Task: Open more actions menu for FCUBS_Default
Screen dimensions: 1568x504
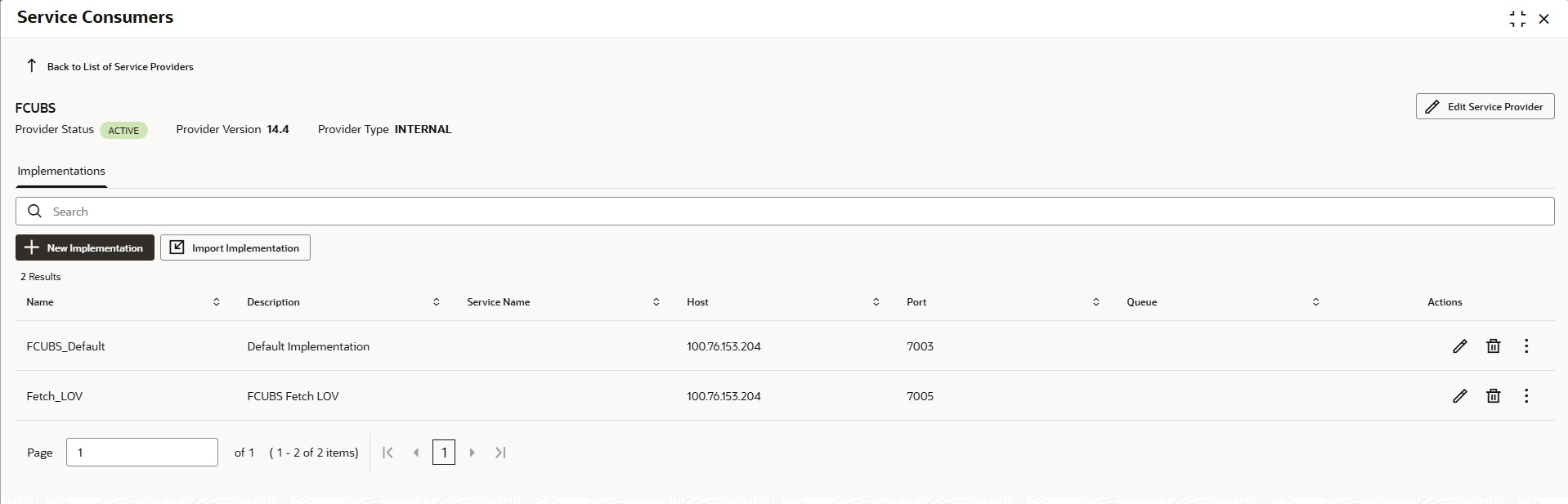Action: [x=1526, y=346]
